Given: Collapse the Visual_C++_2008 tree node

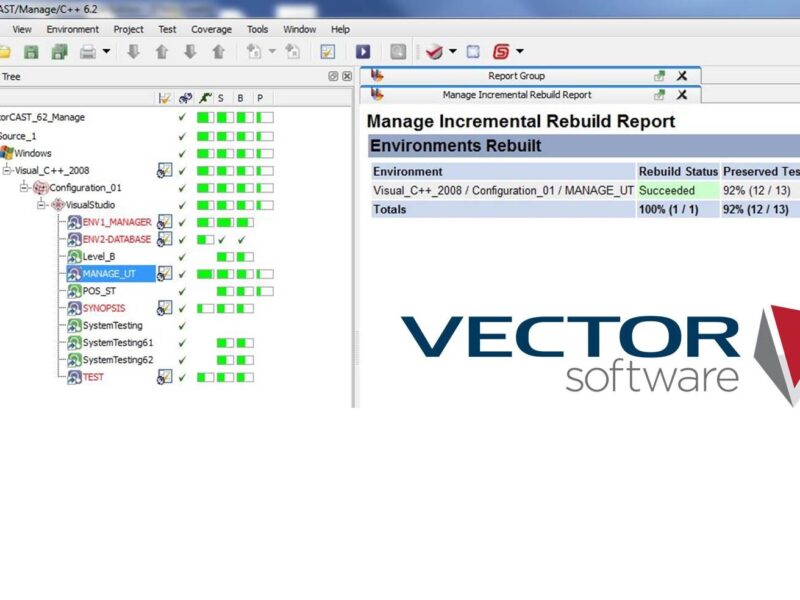Looking at the screenshot, I should [x=7, y=171].
